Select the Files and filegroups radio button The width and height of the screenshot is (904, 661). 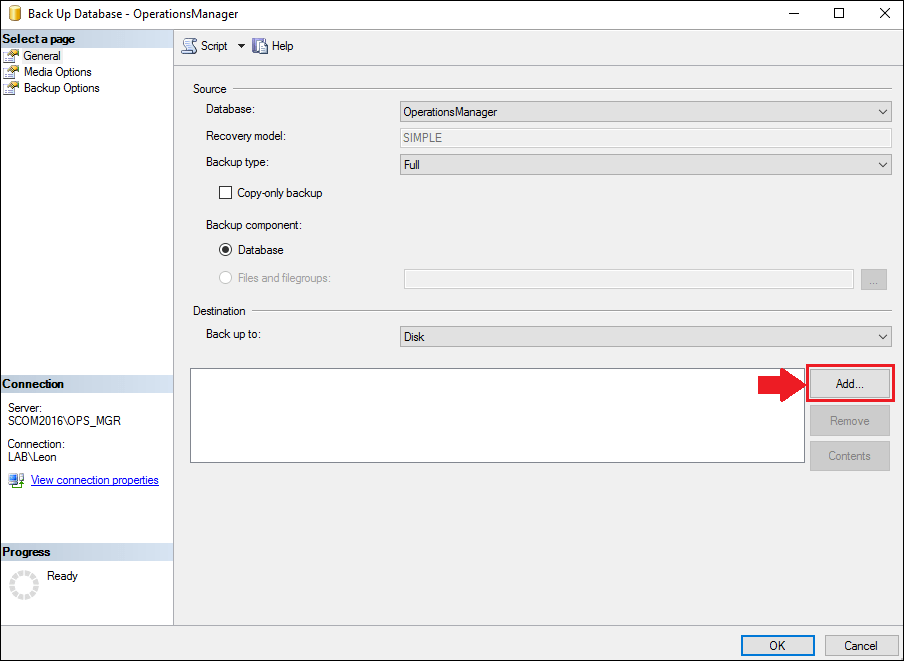(x=225, y=278)
